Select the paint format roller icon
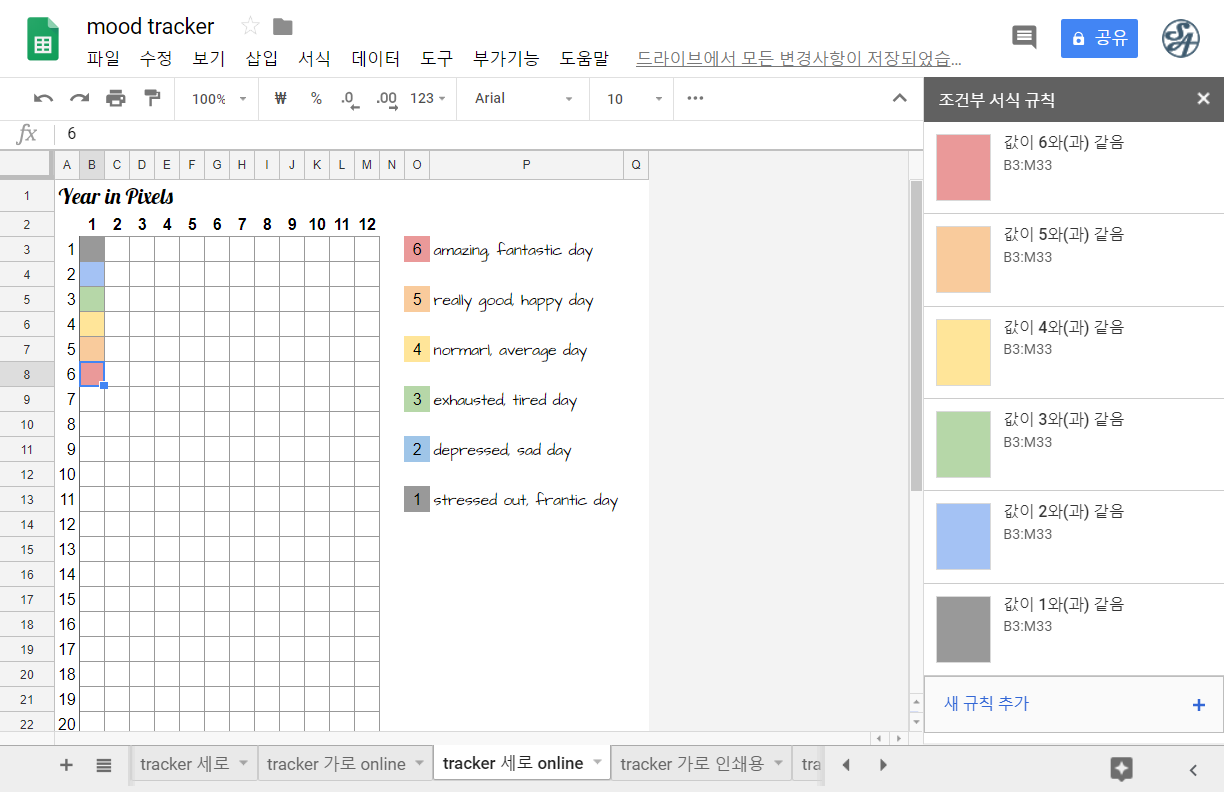This screenshot has height=792, width=1224. 152,98
